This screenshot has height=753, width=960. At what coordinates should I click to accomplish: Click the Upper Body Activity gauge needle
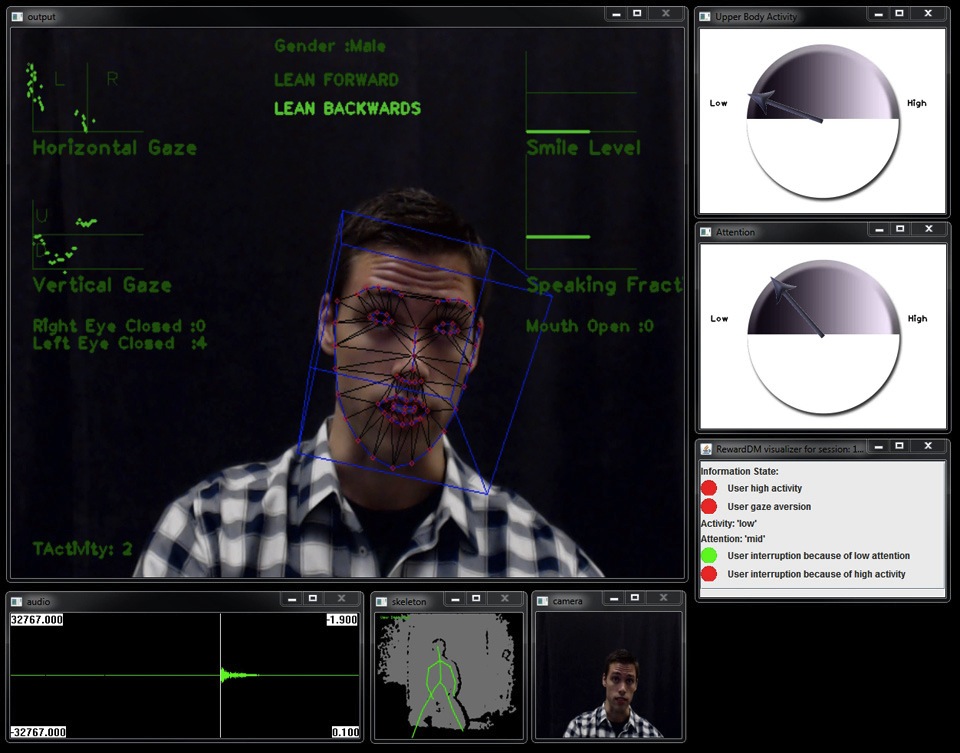785,108
